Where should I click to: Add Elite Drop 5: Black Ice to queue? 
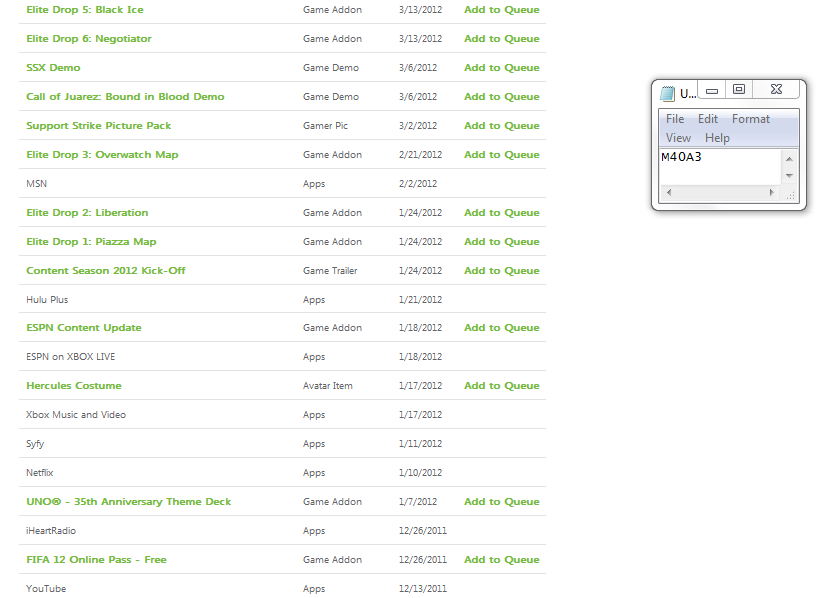click(x=502, y=10)
